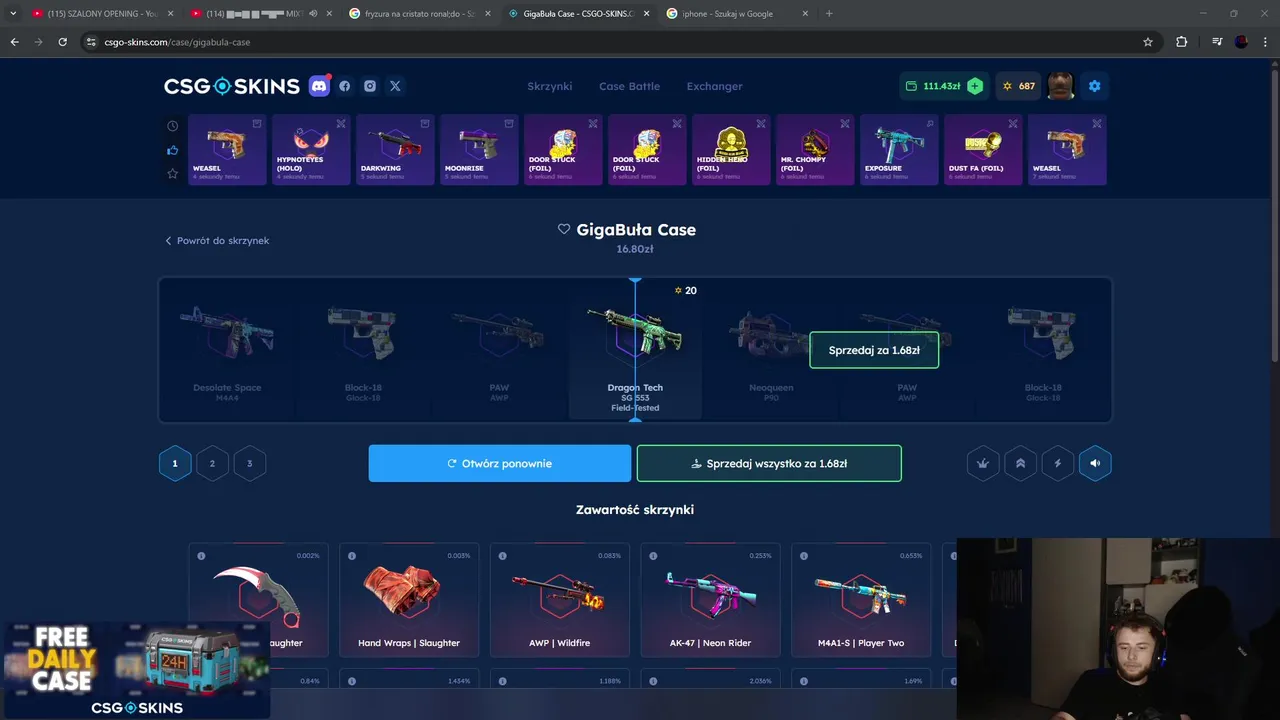Switch to SZALONY OPENING YouTube tab
The height and width of the screenshot is (720, 1280).
[102, 14]
